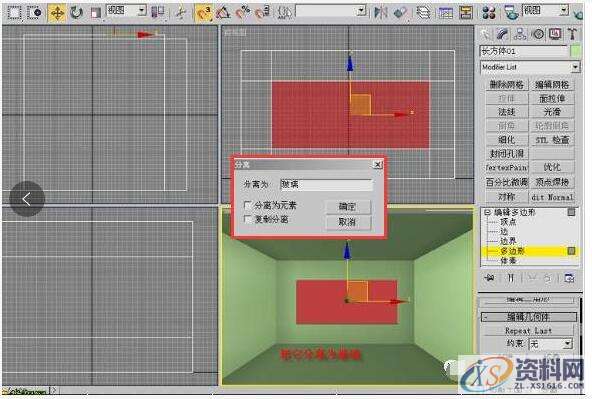Screen dimensions: 592x399
Task: Enable the 分离为元素 checkbox
Action: click(248, 205)
